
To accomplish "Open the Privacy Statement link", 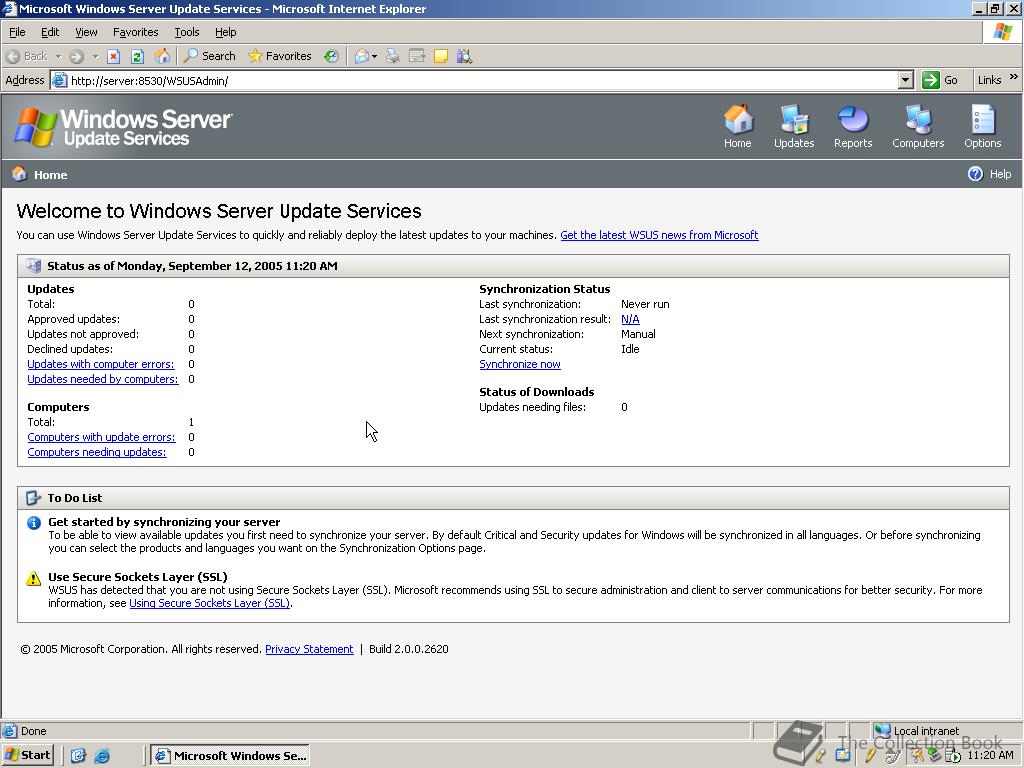I will (x=309, y=649).
